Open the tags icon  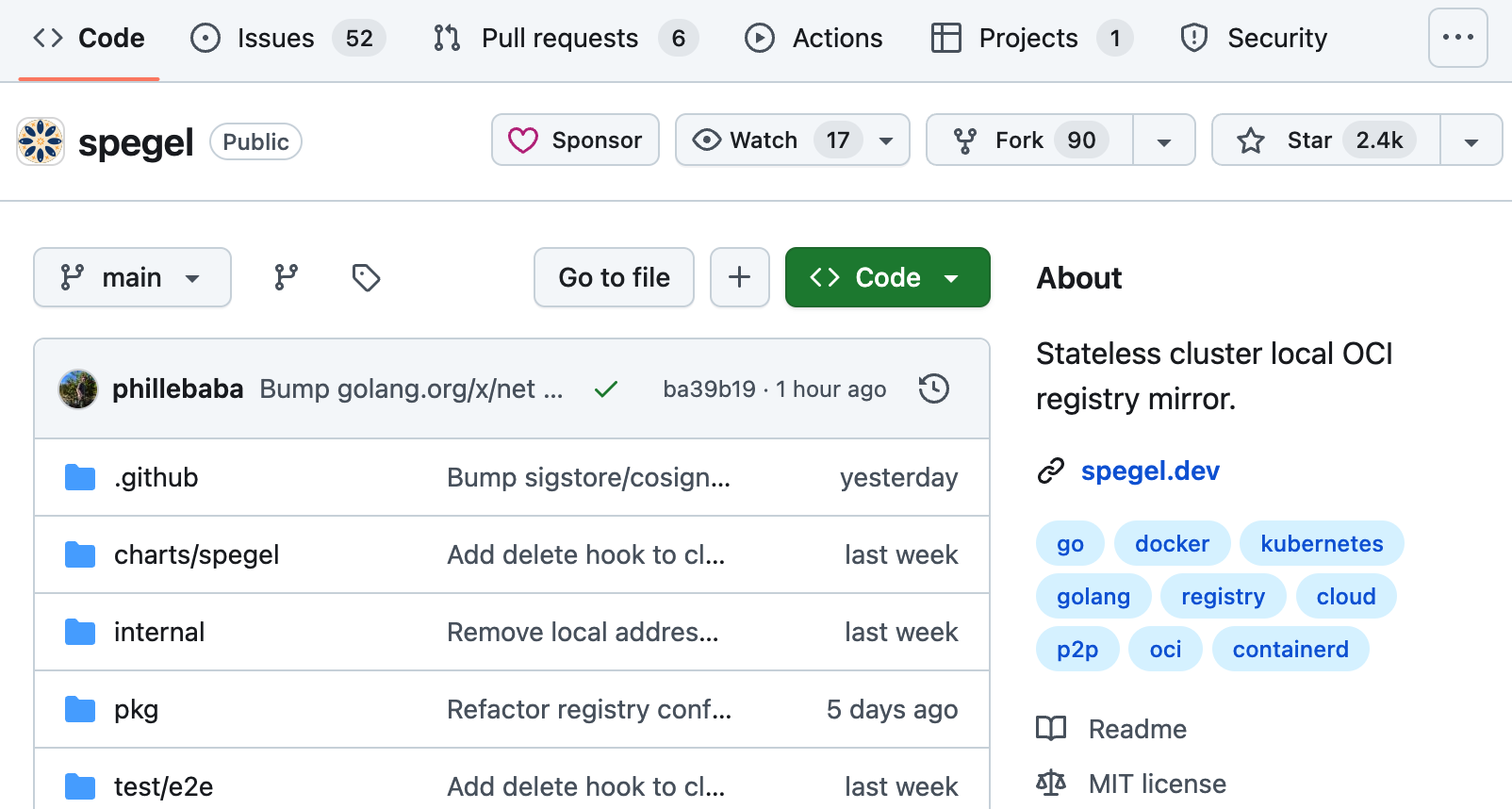pos(366,277)
